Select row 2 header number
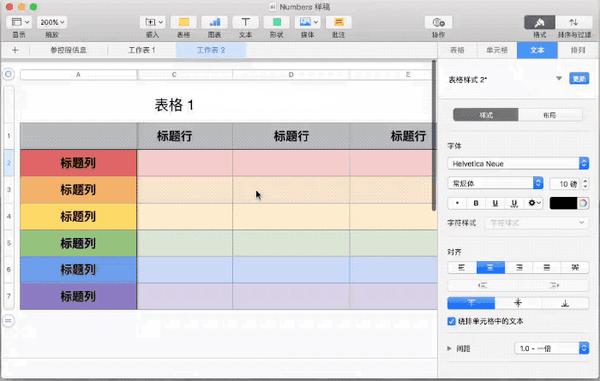The height and width of the screenshot is (381, 600). click(9, 163)
